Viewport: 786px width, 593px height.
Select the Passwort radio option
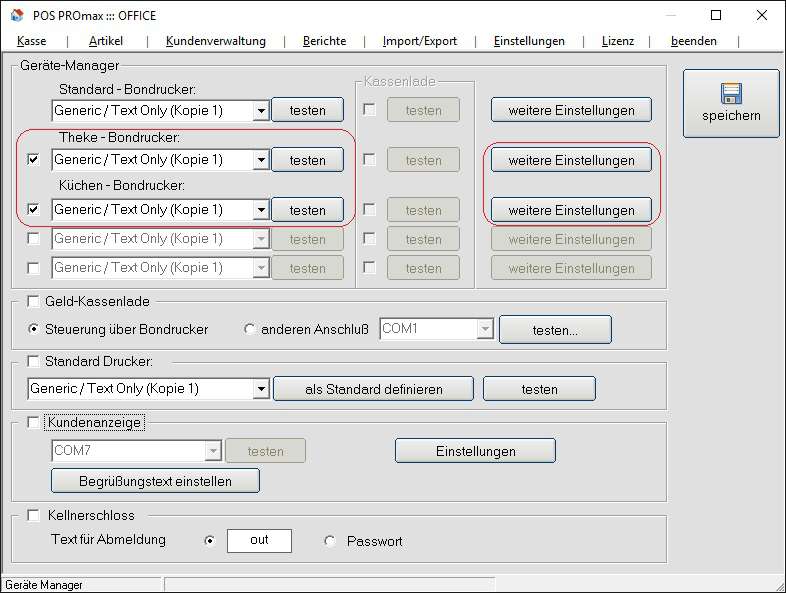(329, 541)
